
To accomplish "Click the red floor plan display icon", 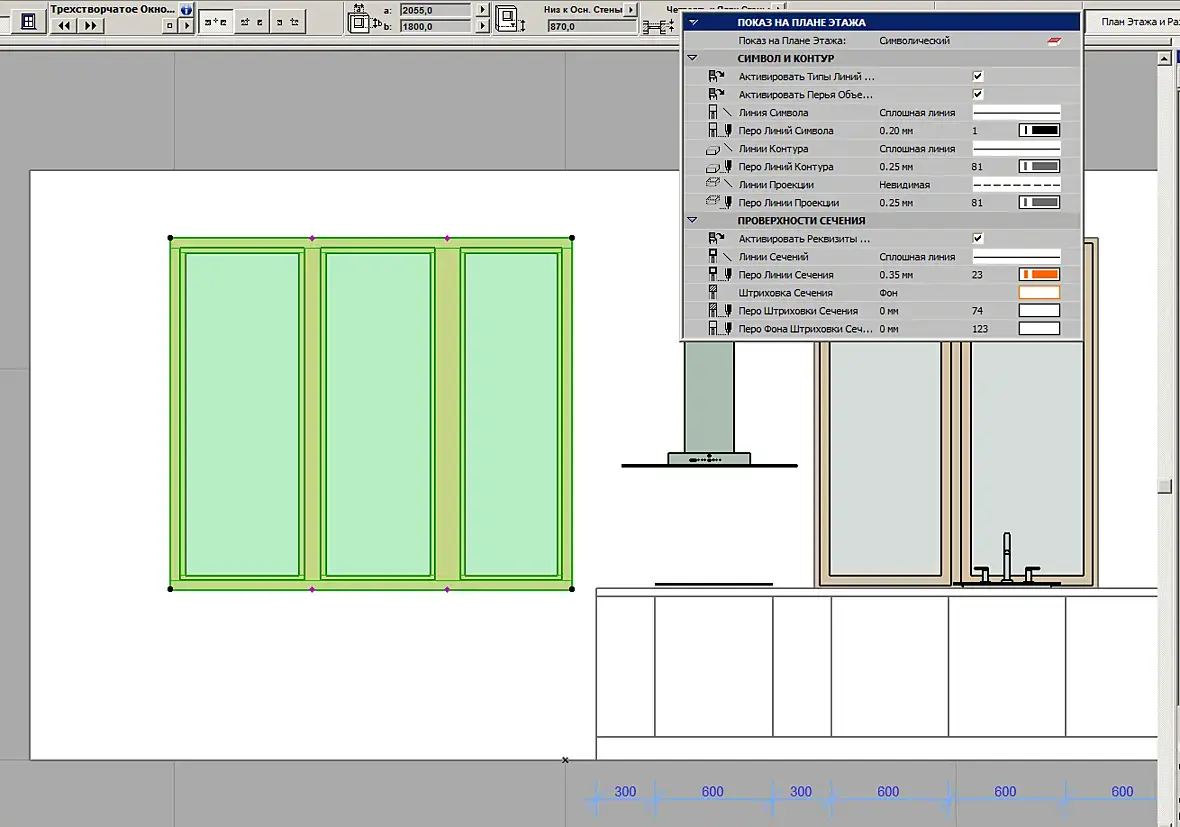I will point(1053,41).
